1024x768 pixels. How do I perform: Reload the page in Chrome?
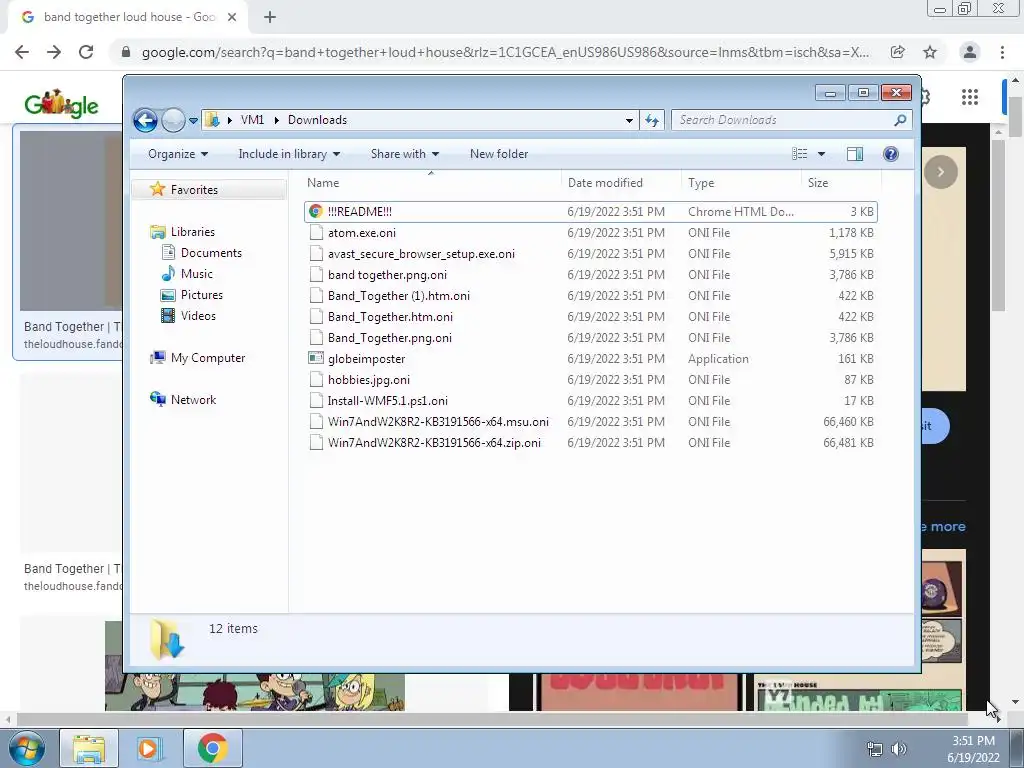pyautogui.click(x=86, y=52)
